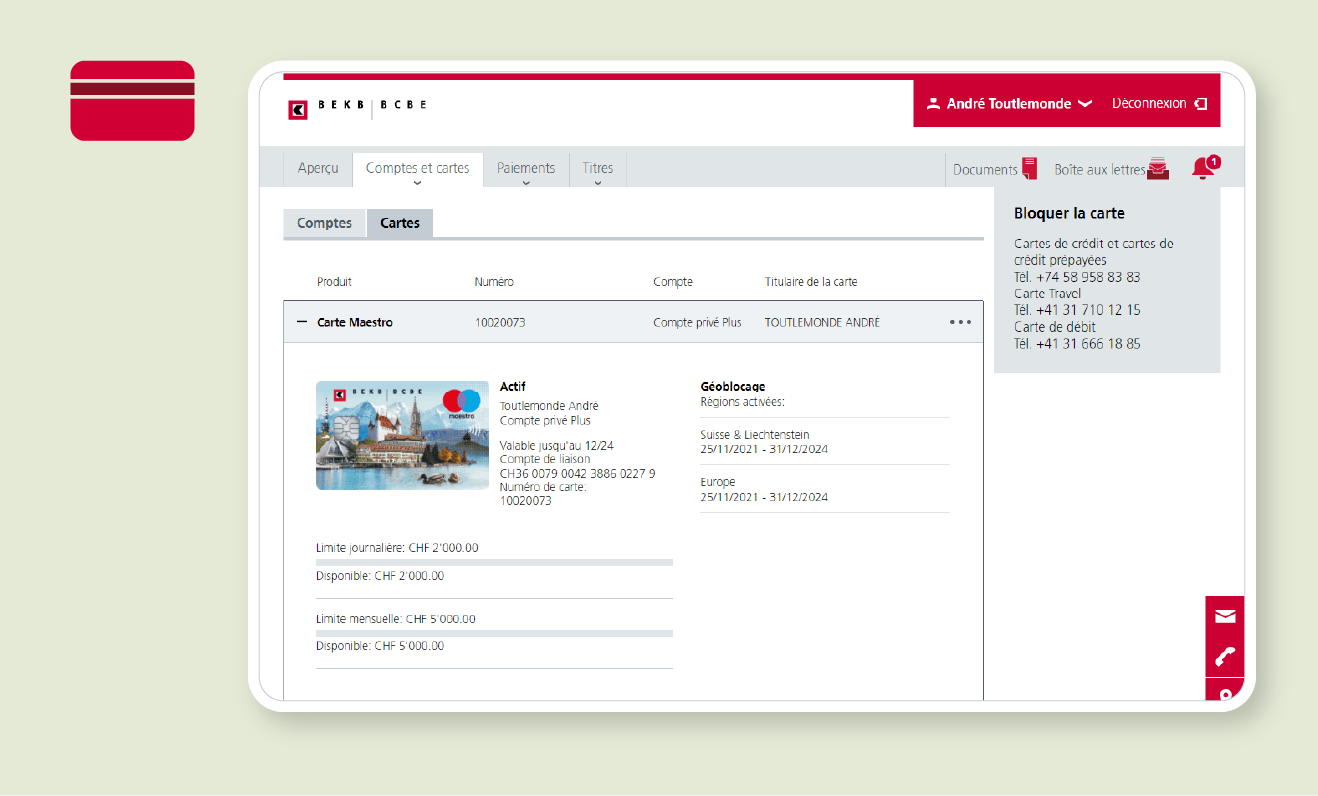Open the notification bell icon
The height and width of the screenshot is (796, 1318).
coord(1204,168)
